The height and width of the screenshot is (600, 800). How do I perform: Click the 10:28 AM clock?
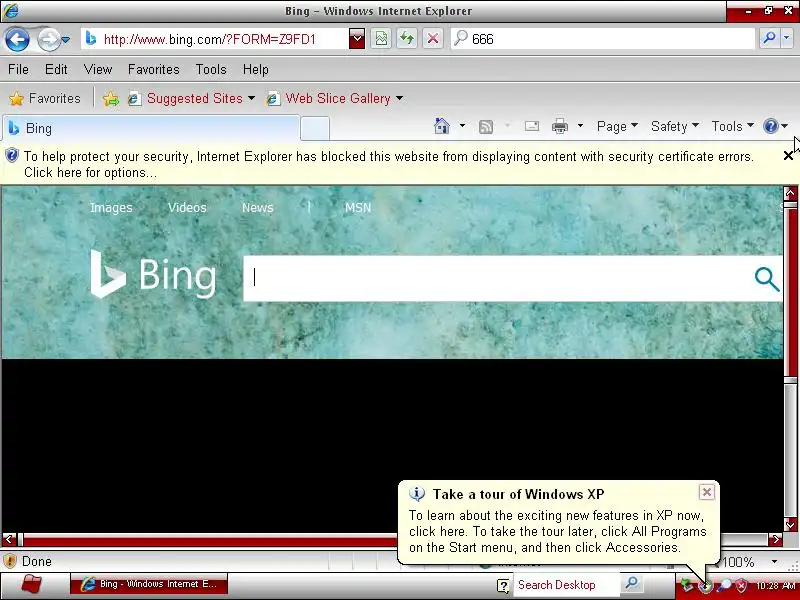[776, 586]
